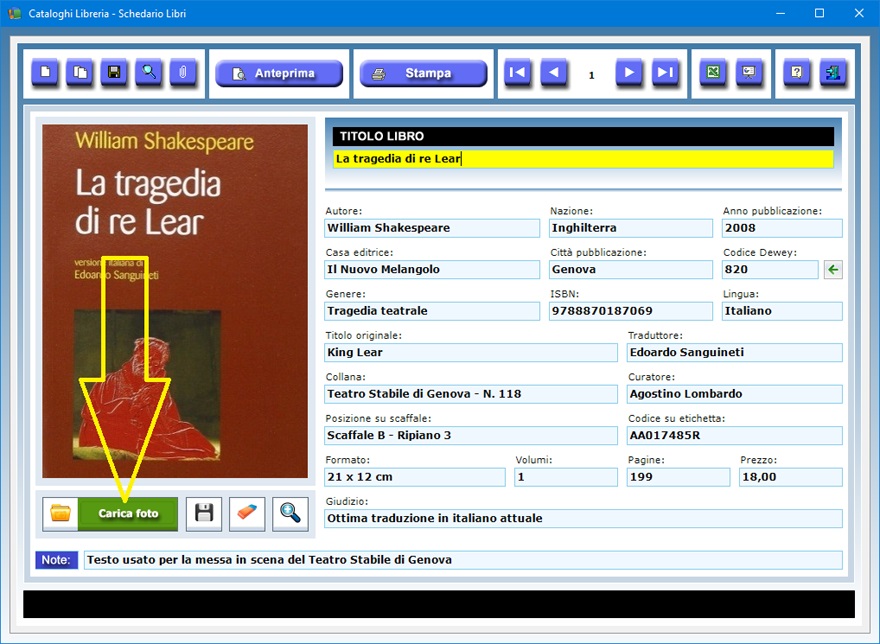Screen dimensions: 880x644
Task: Go to the next record
Action: pyautogui.click(x=628, y=73)
